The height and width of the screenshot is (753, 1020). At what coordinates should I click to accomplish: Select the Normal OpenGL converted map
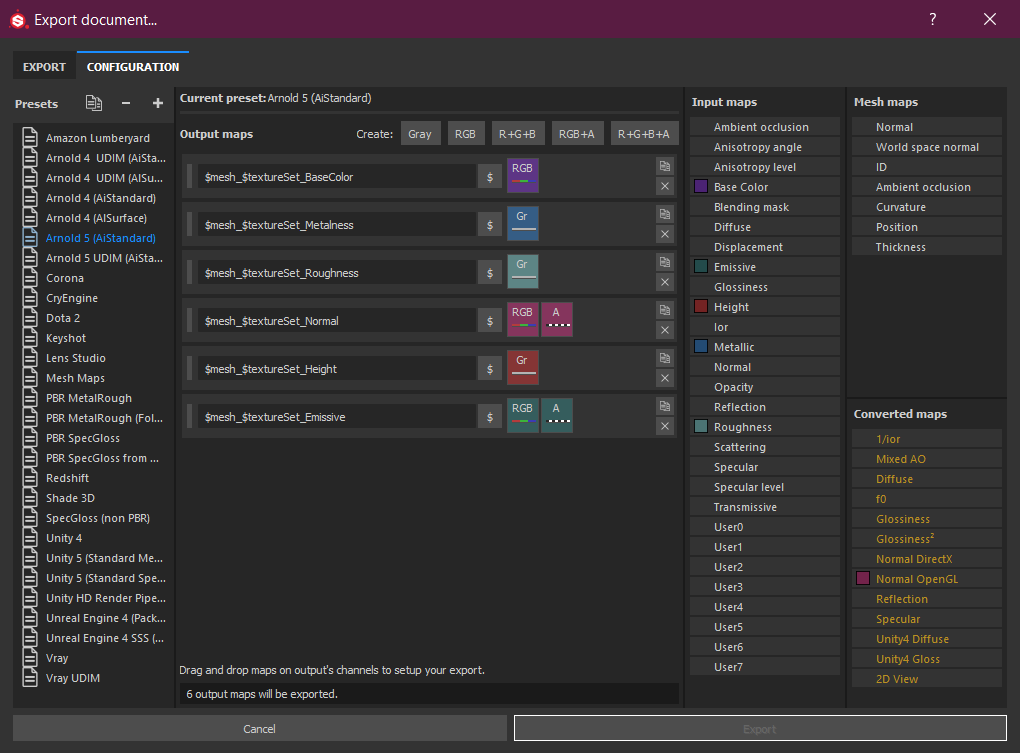927,579
